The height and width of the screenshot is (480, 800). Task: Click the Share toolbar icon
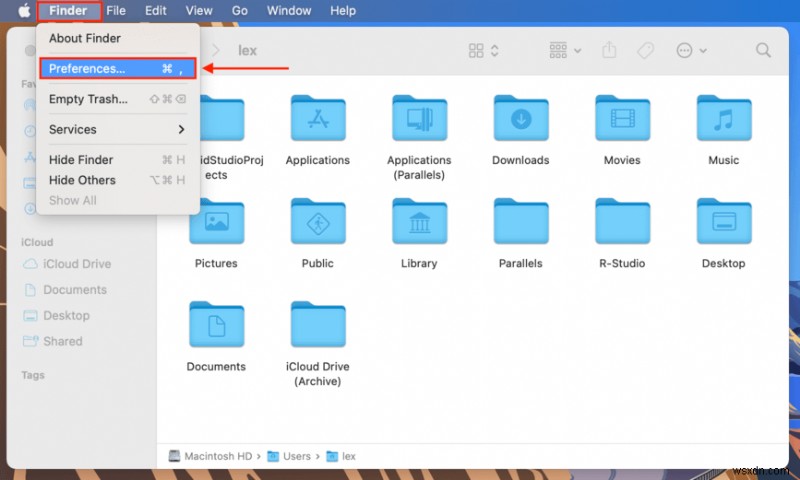pos(609,50)
